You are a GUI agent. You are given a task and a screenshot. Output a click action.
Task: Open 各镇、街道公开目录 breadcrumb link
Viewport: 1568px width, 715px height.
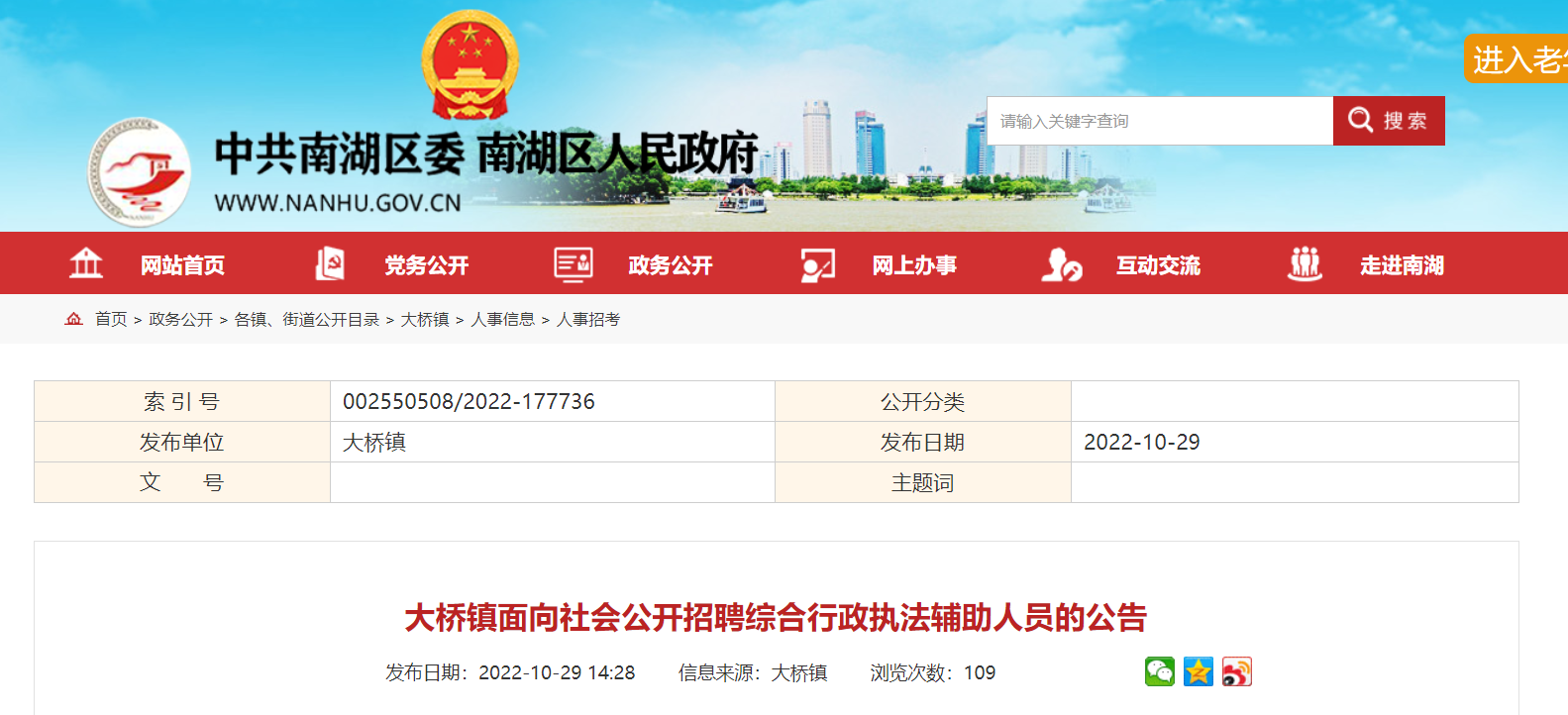tap(307, 319)
